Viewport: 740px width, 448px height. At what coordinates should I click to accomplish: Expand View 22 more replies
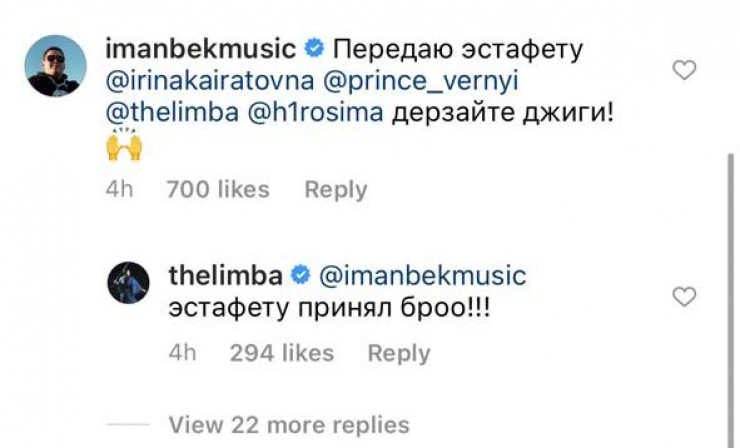[289, 424]
